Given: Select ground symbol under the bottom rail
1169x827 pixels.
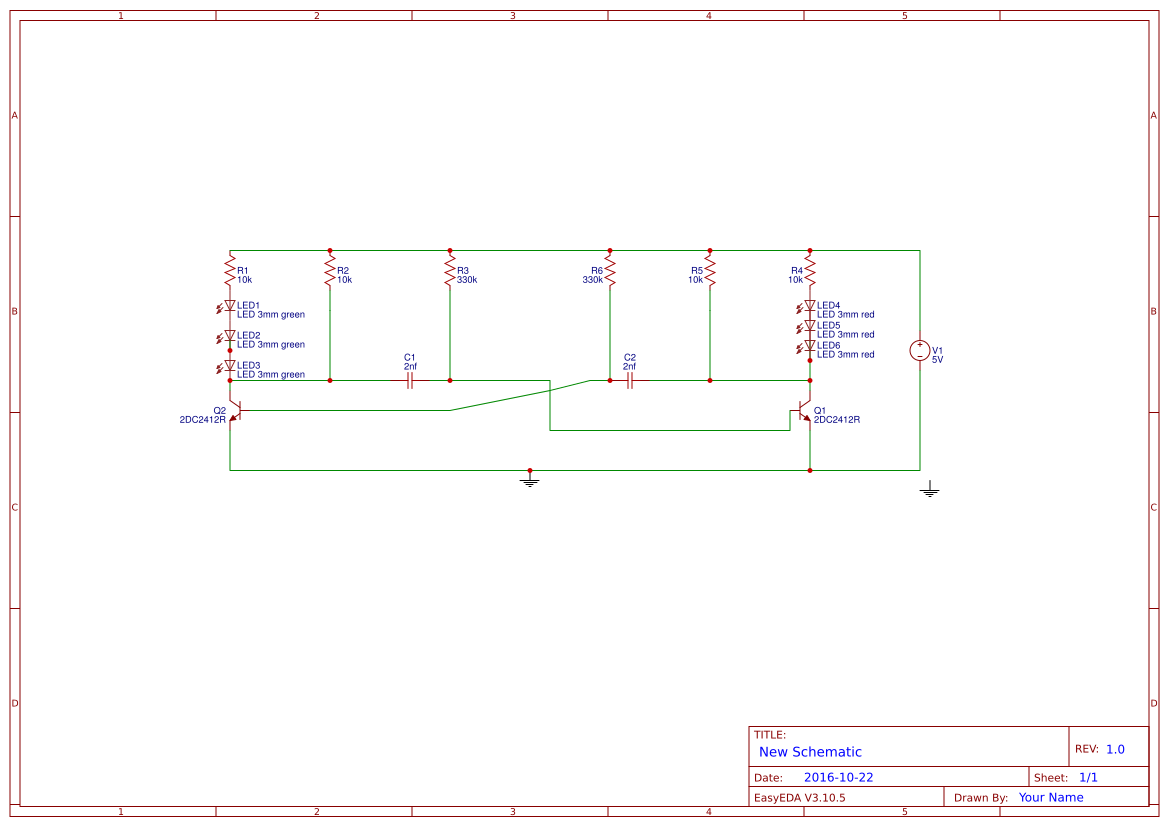Looking at the screenshot, I should [529, 479].
